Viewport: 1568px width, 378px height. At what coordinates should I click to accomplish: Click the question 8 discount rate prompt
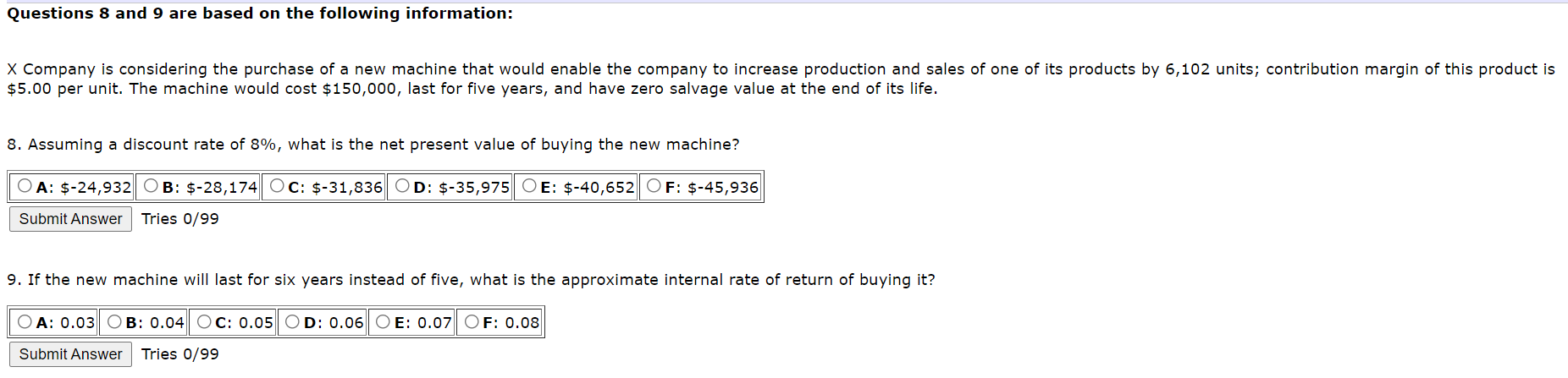pos(373,145)
